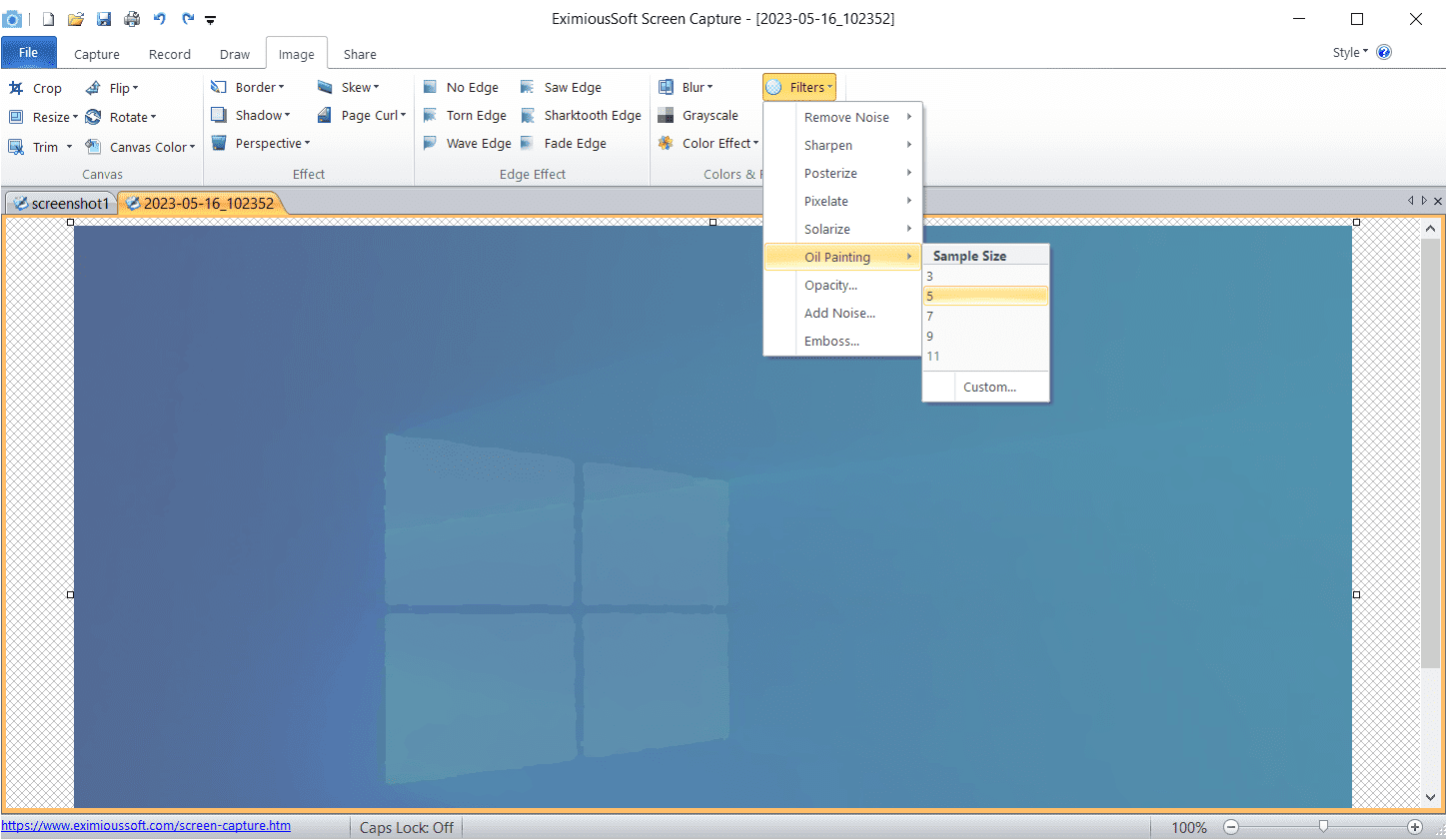Open the File tab

29,53
